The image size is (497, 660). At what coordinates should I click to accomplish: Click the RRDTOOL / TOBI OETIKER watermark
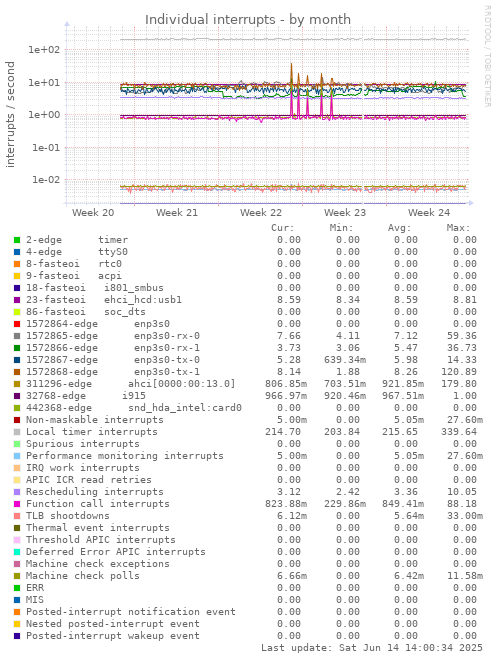pos(488,56)
